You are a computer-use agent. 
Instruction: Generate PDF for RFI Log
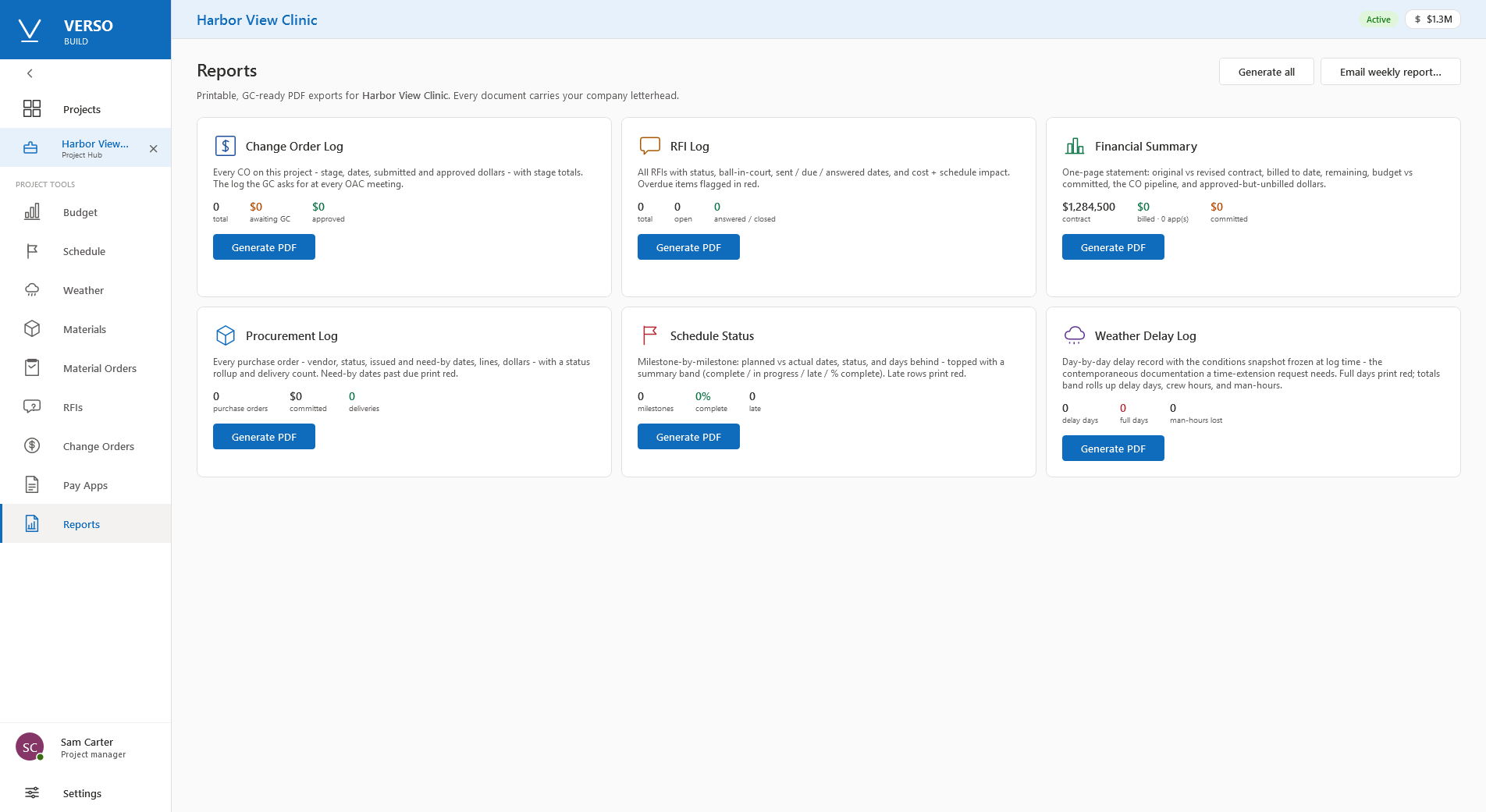pyautogui.click(x=688, y=247)
